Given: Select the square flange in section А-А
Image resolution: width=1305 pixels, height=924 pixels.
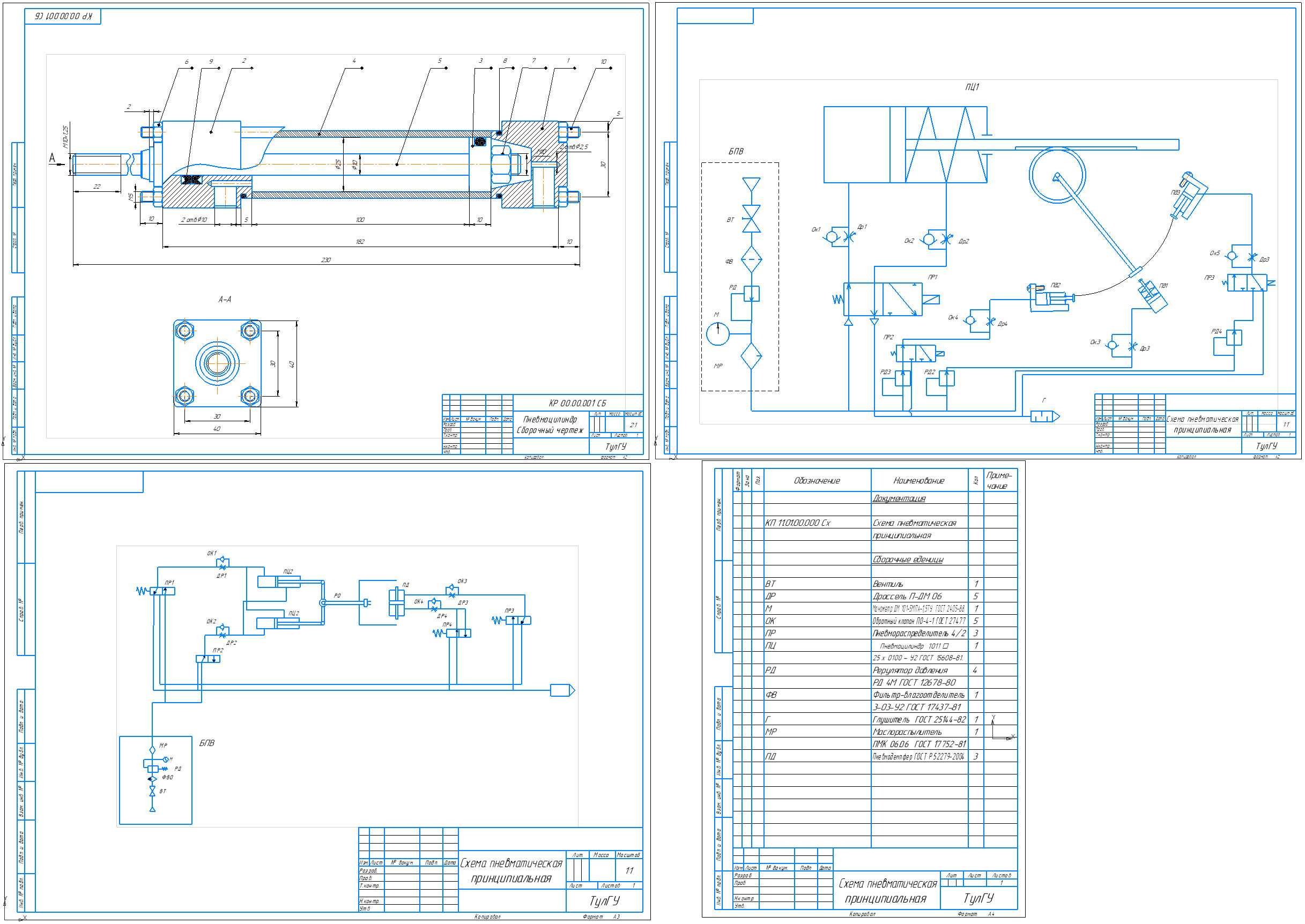Looking at the screenshot, I should pyautogui.click(x=217, y=363).
